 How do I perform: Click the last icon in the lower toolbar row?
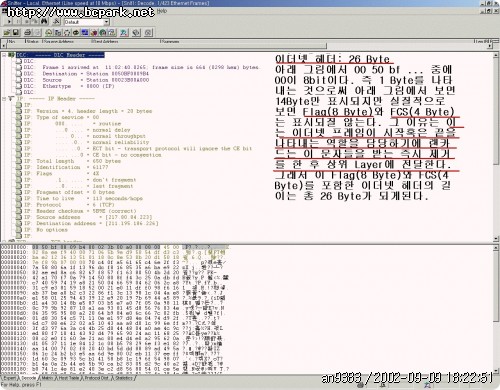point(149,33)
